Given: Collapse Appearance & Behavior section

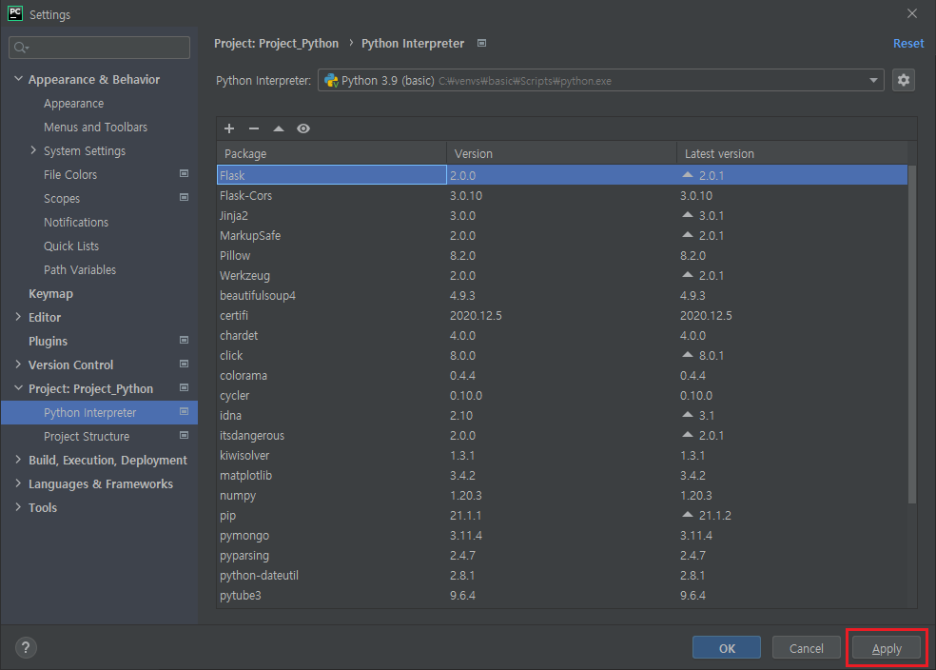Looking at the screenshot, I should (19, 79).
